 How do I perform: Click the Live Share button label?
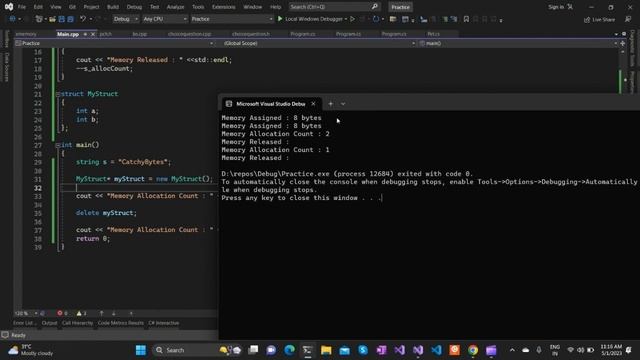(x=603, y=20)
